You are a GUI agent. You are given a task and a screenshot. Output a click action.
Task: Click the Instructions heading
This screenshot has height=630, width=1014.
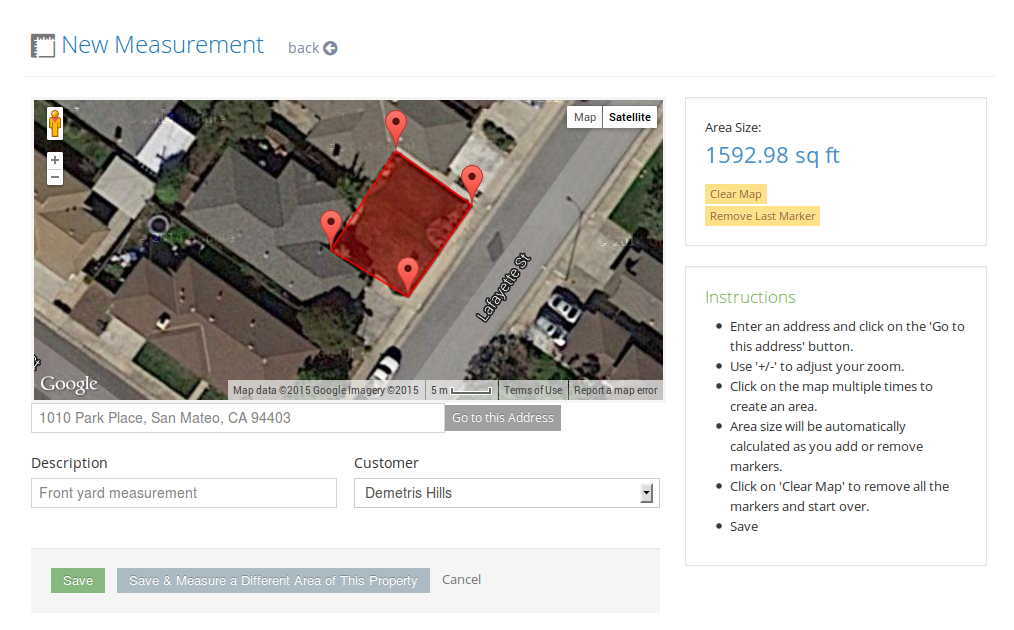(x=750, y=297)
